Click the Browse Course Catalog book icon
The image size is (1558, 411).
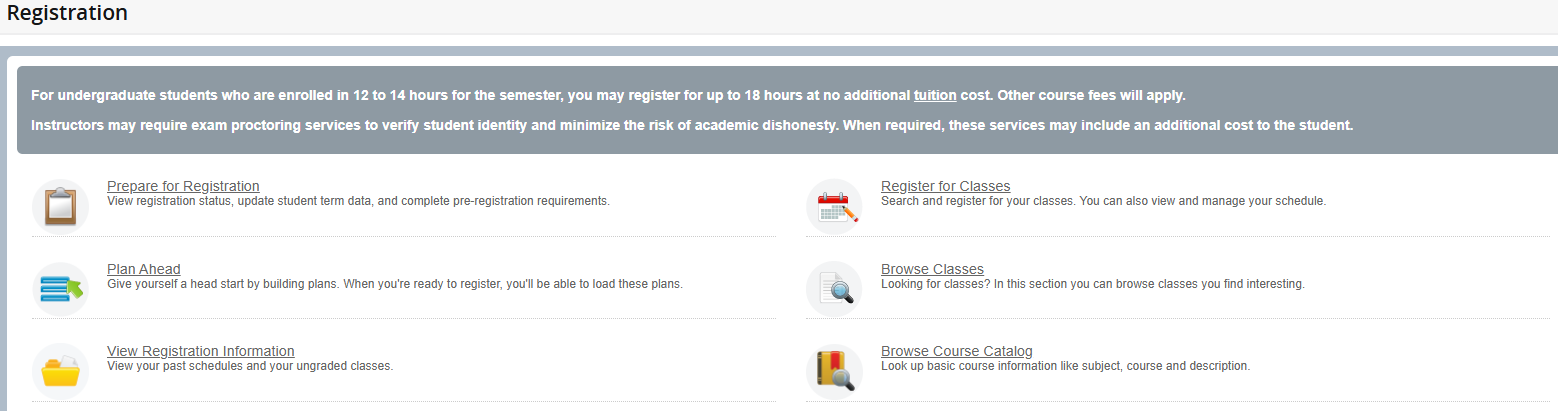[834, 371]
